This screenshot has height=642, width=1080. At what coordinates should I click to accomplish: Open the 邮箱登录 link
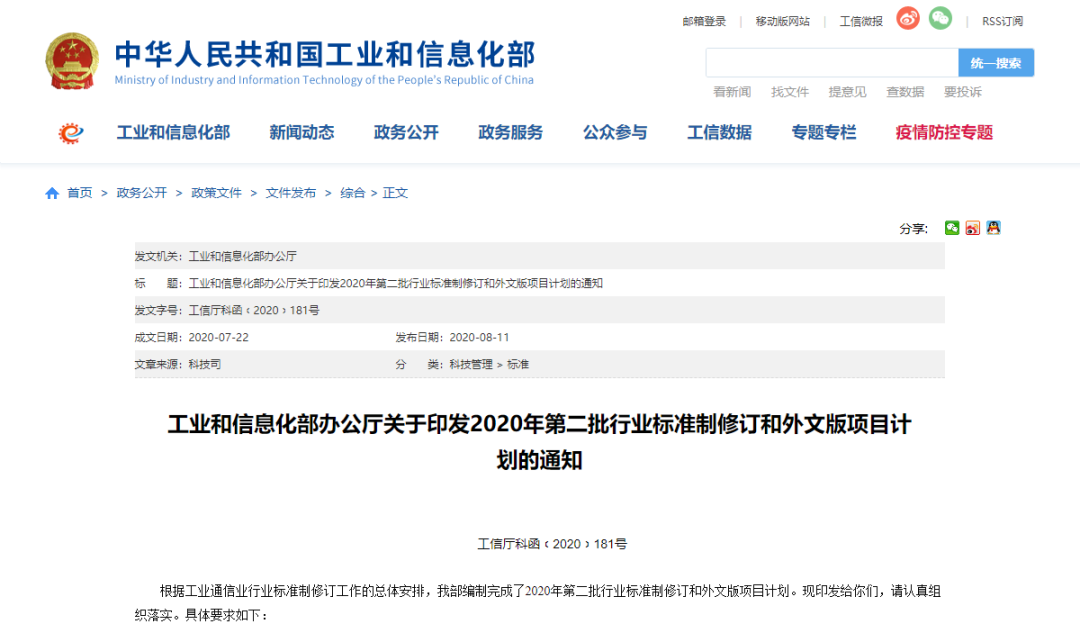pyautogui.click(x=704, y=21)
